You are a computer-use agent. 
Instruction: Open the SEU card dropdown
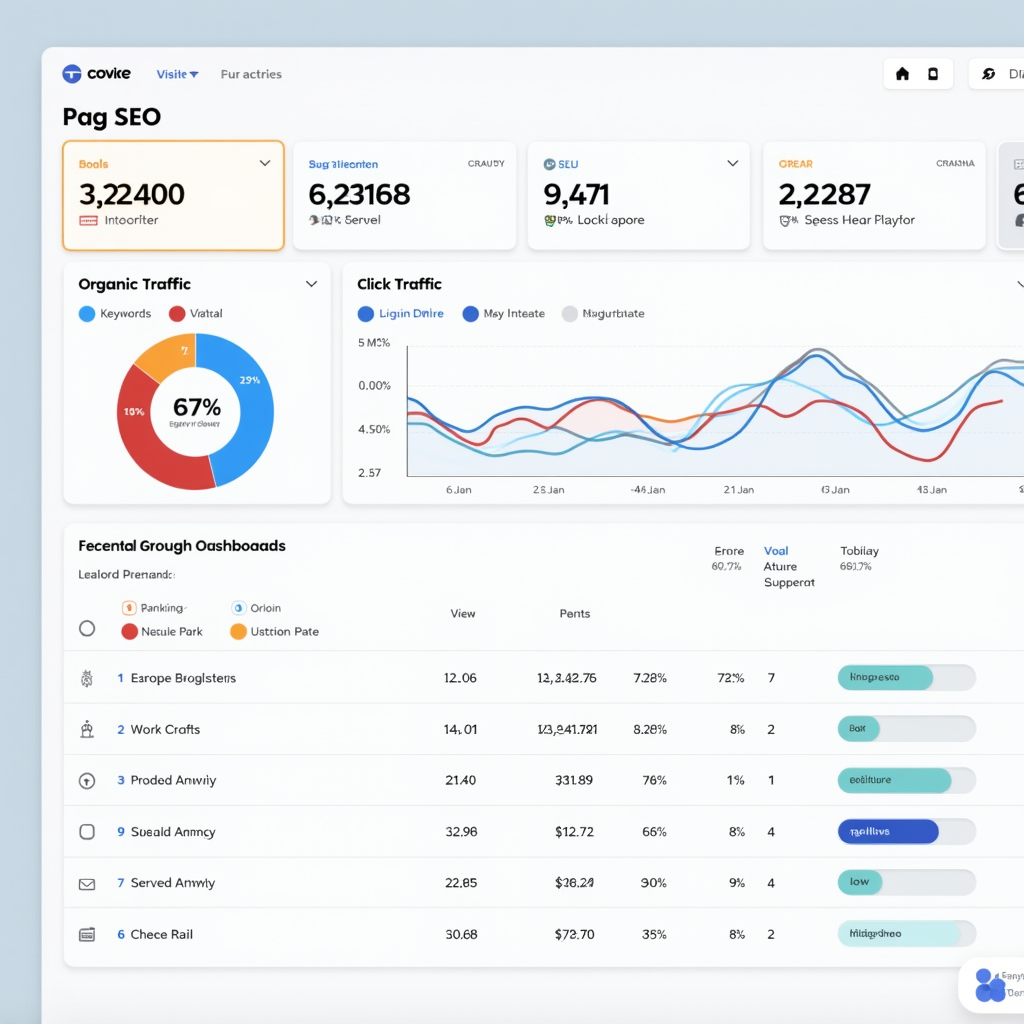point(732,162)
